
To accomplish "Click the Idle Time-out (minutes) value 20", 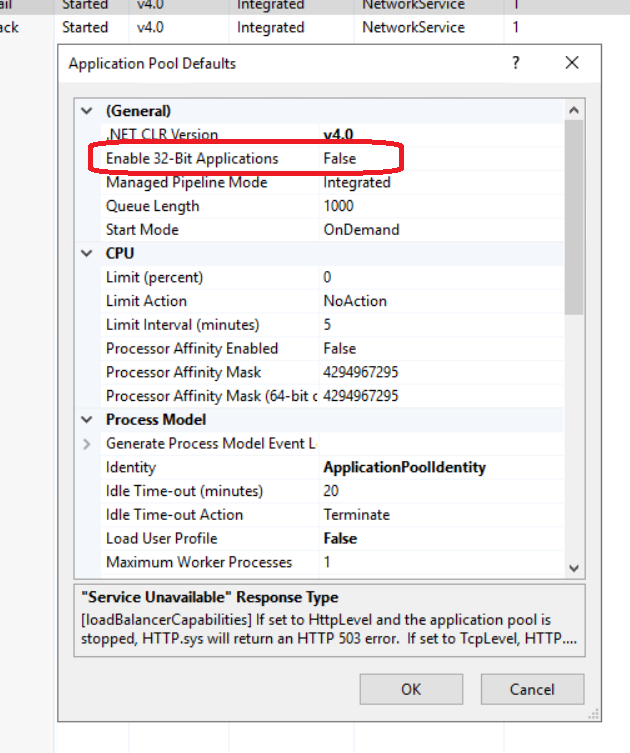I will click(x=331, y=491).
